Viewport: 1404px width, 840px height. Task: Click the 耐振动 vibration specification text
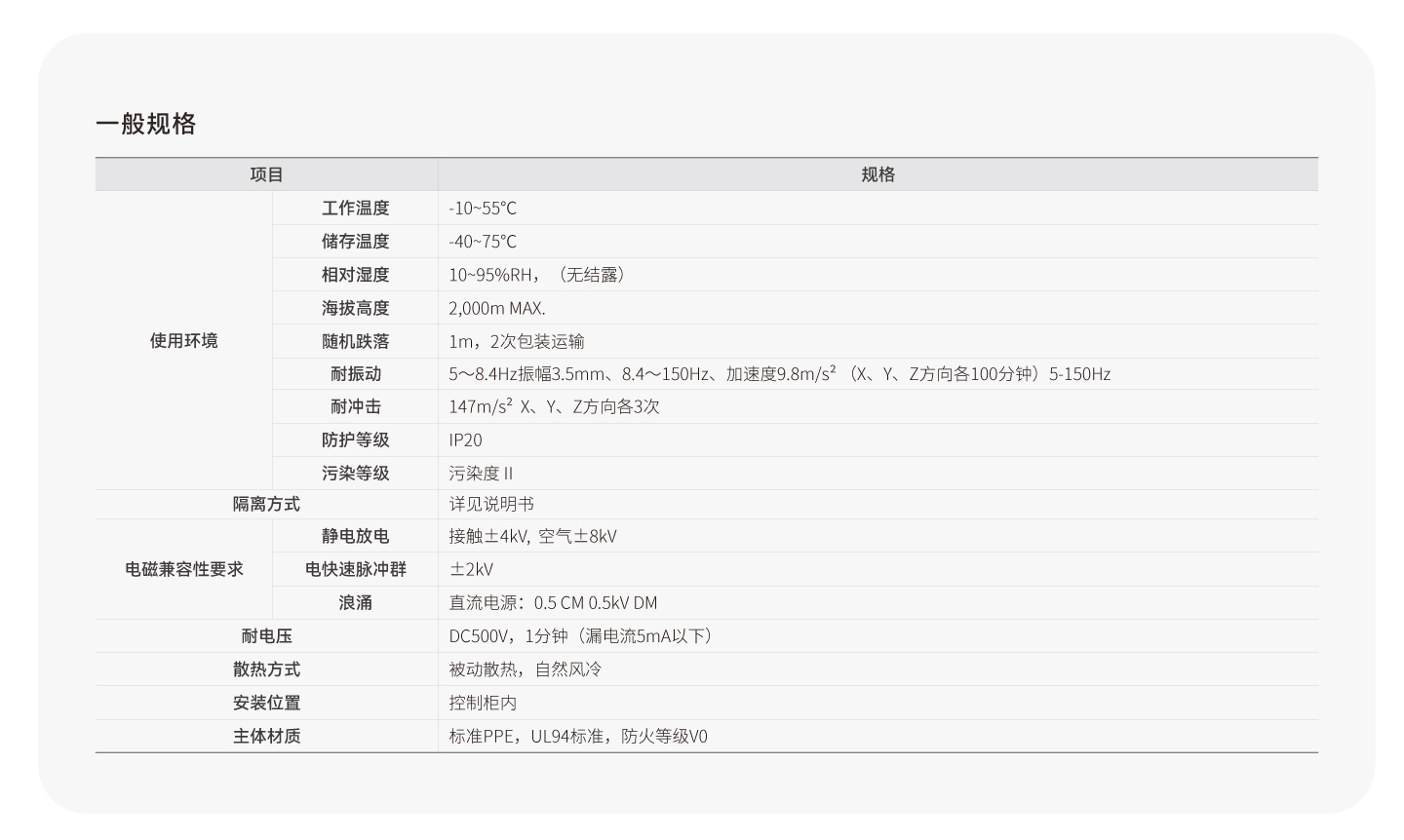(777, 373)
